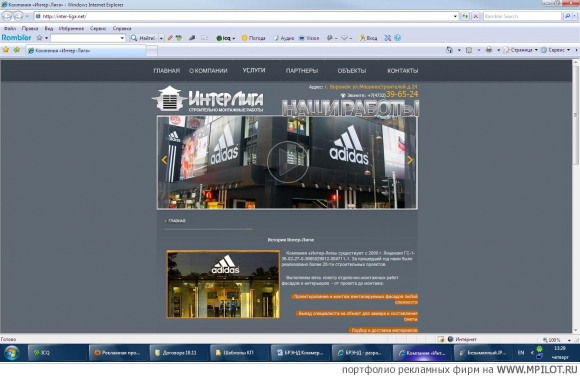Screen dimensions: 580x377
Task: Open the Print button dropdown arrow
Action: pos(498,50)
